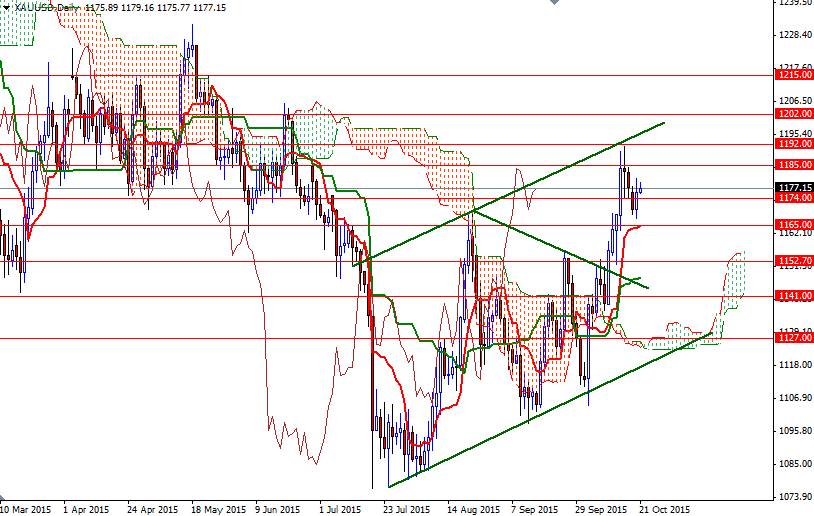814x516 pixels.
Task: Click the XAUUSD,Daily chart title text
Action: pos(48,8)
